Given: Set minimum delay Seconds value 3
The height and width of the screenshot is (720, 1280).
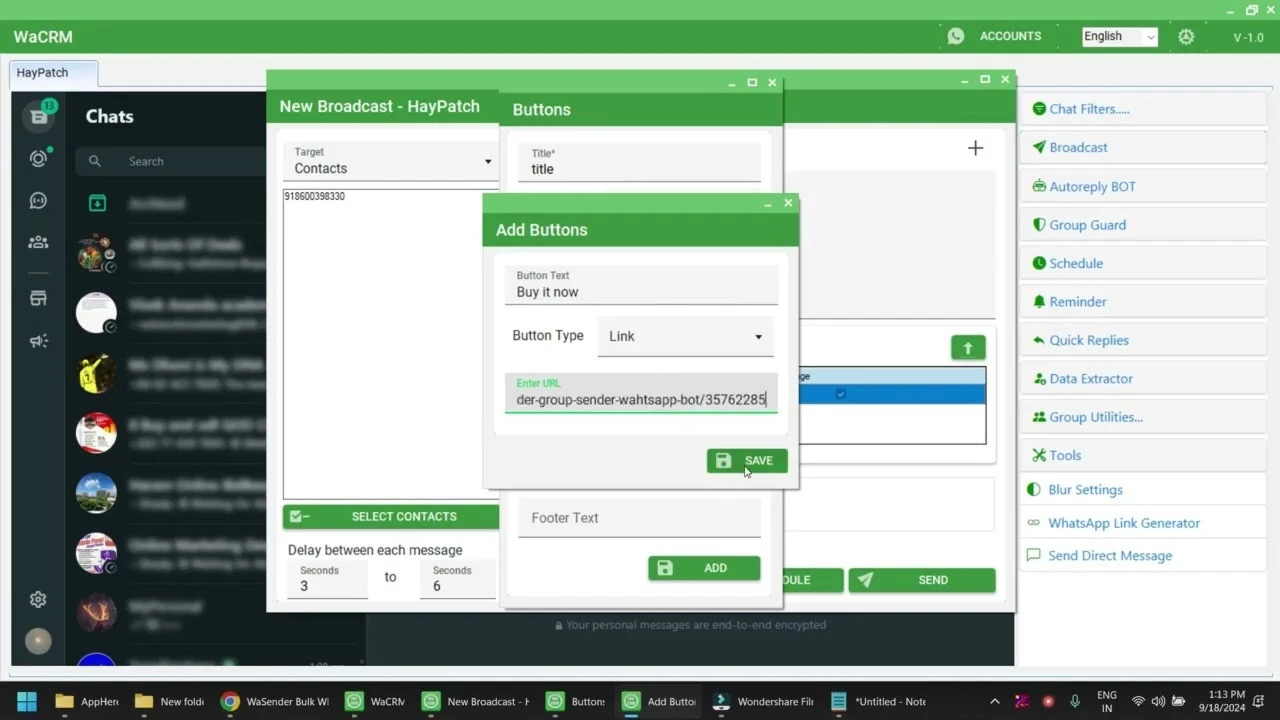Looking at the screenshot, I should [327, 579].
